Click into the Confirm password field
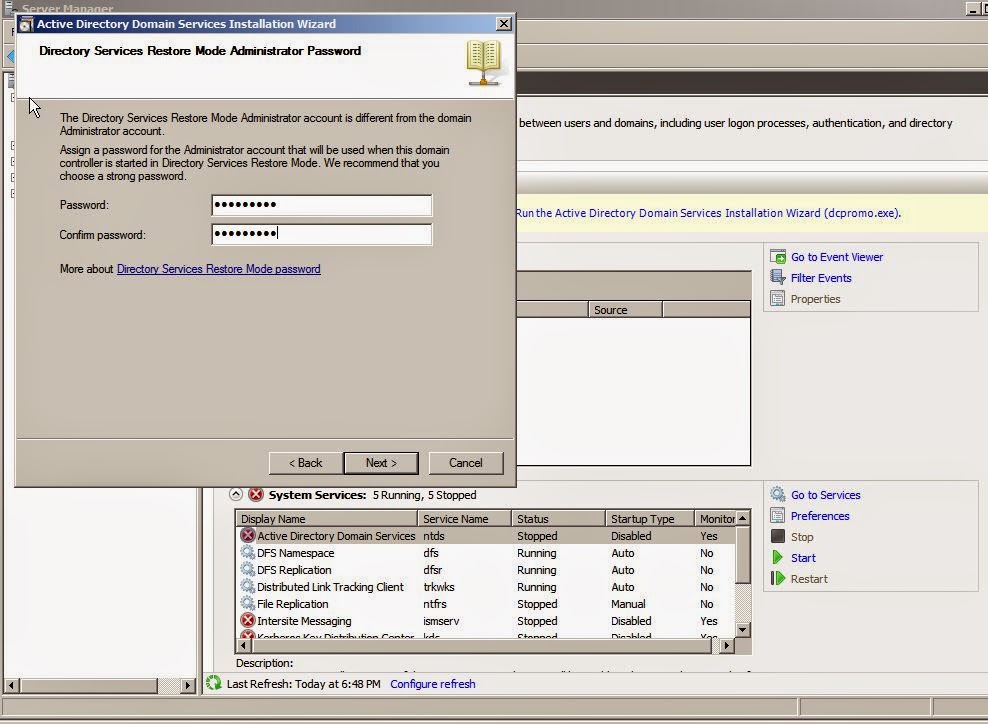988x724 pixels. click(321, 234)
